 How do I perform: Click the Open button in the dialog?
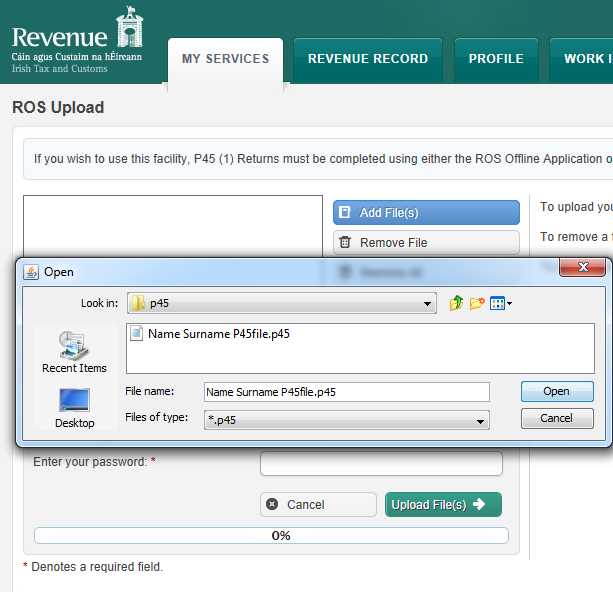(557, 391)
